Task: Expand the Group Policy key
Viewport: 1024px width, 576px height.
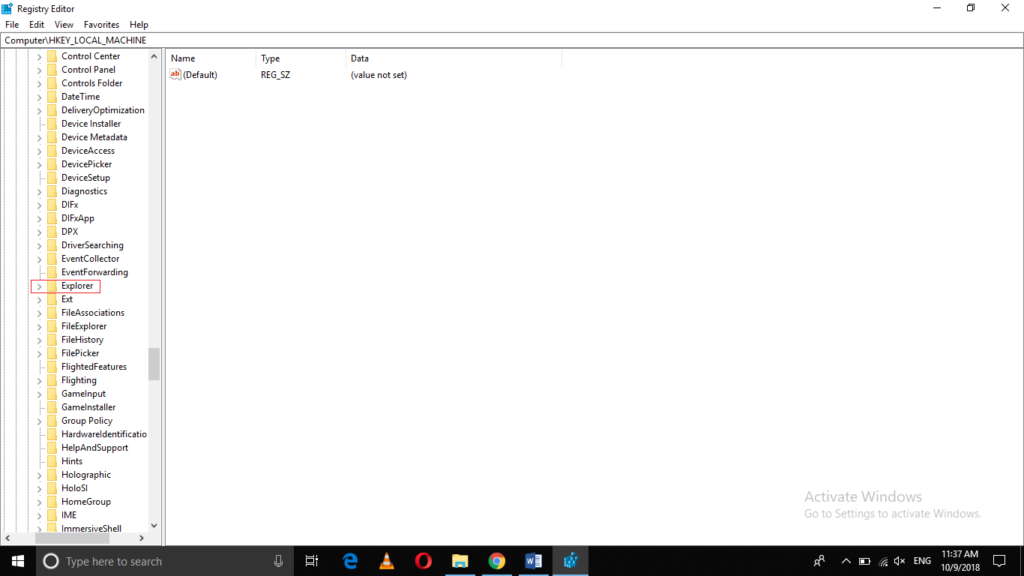Action: 39,421
